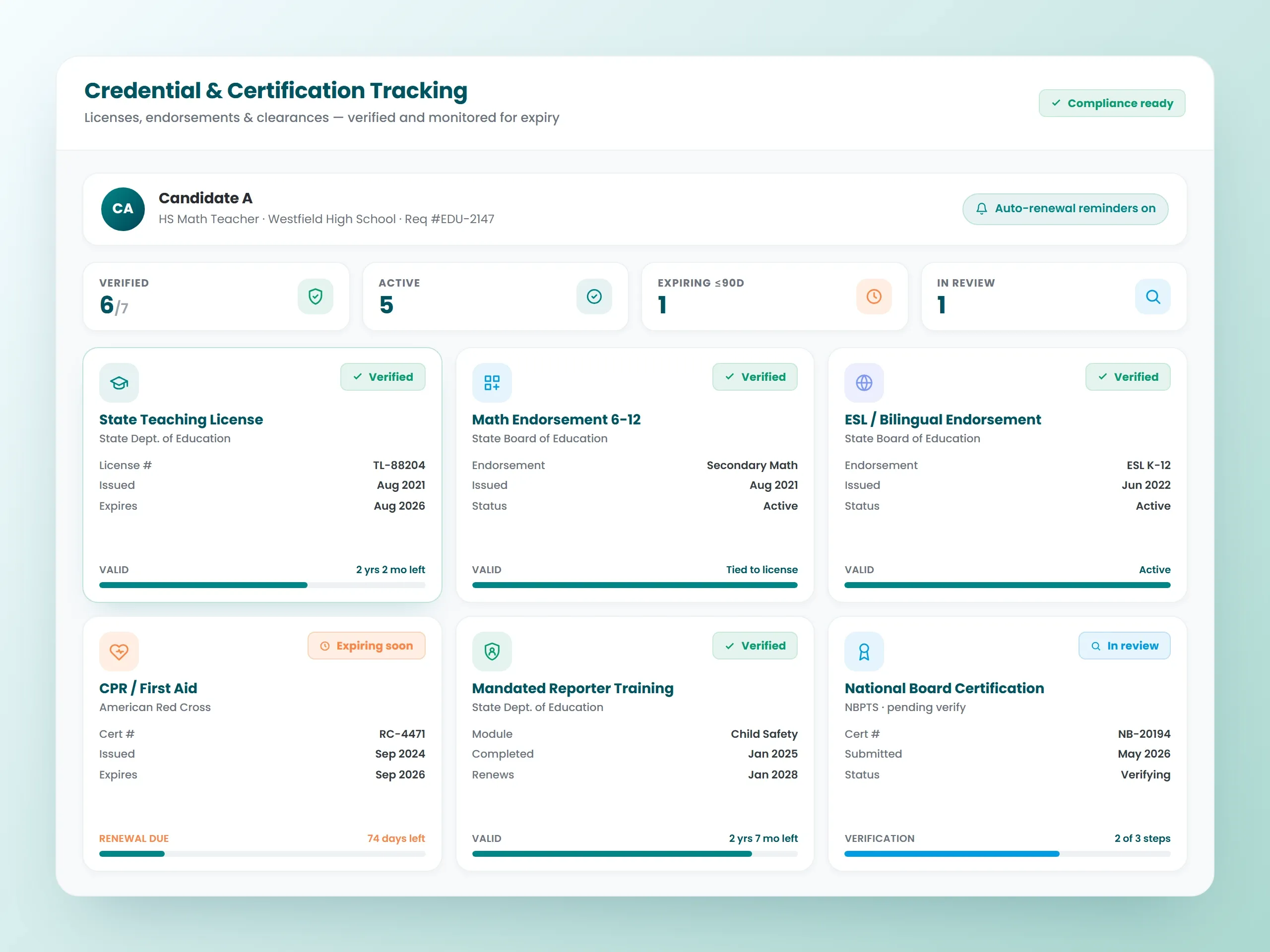The width and height of the screenshot is (1270, 952).
Task: Click In review badge on National Board Certification
Action: (x=1124, y=646)
